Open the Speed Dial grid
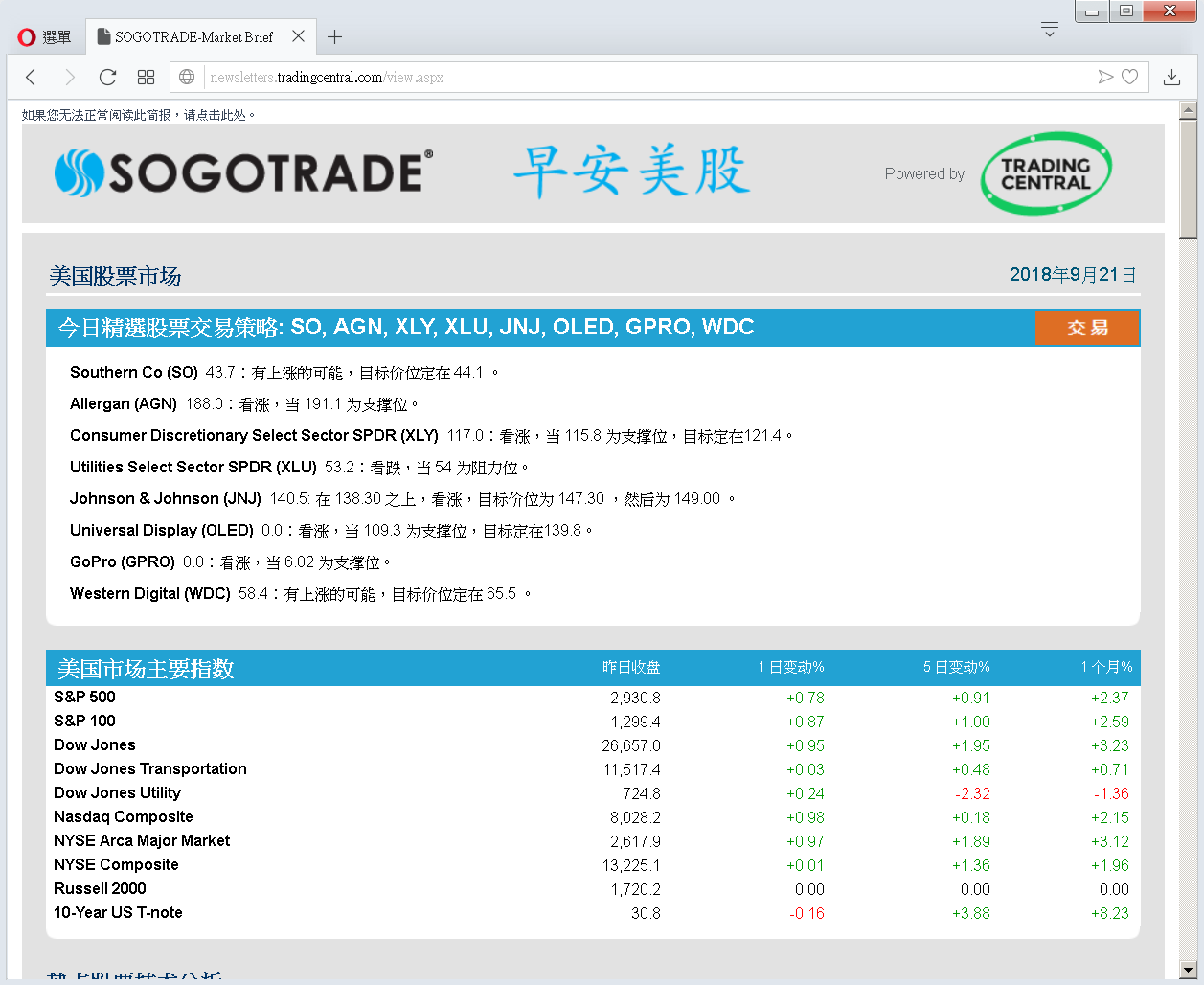 click(x=146, y=77)
